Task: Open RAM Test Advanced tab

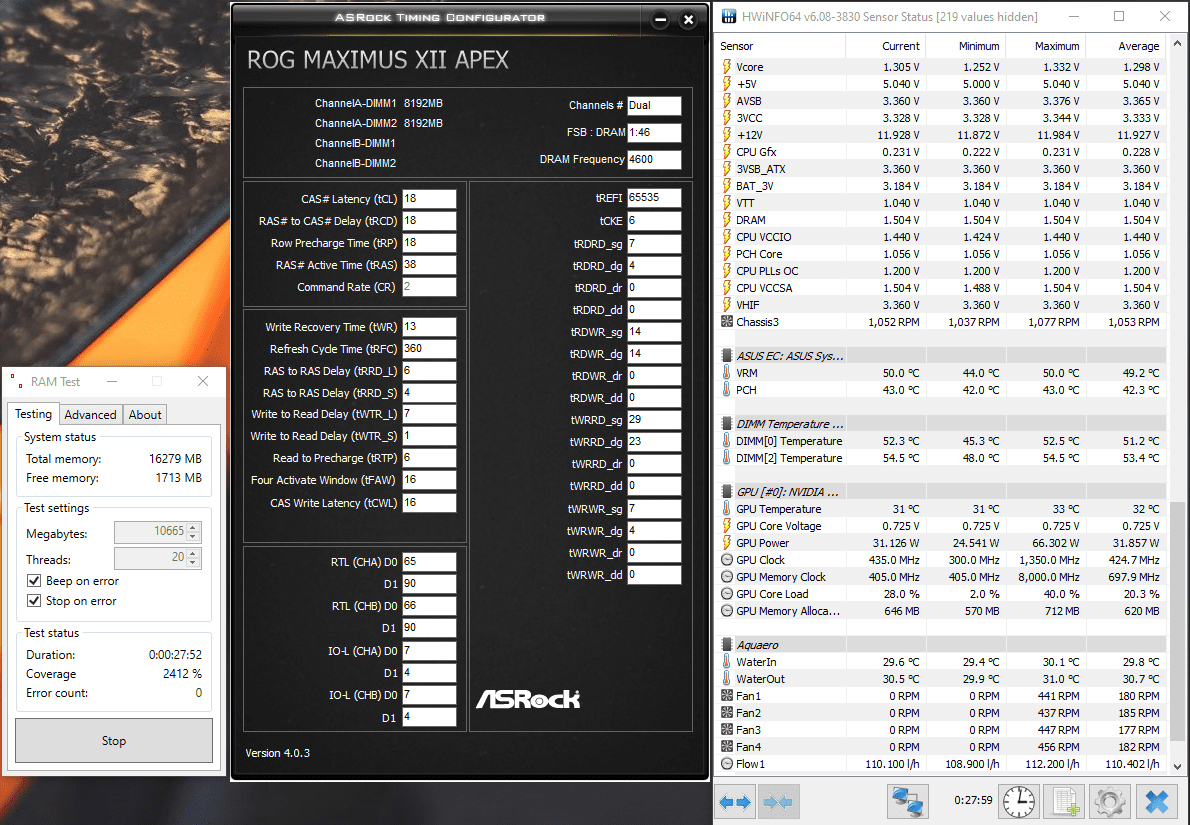Action: click(90, 414)
